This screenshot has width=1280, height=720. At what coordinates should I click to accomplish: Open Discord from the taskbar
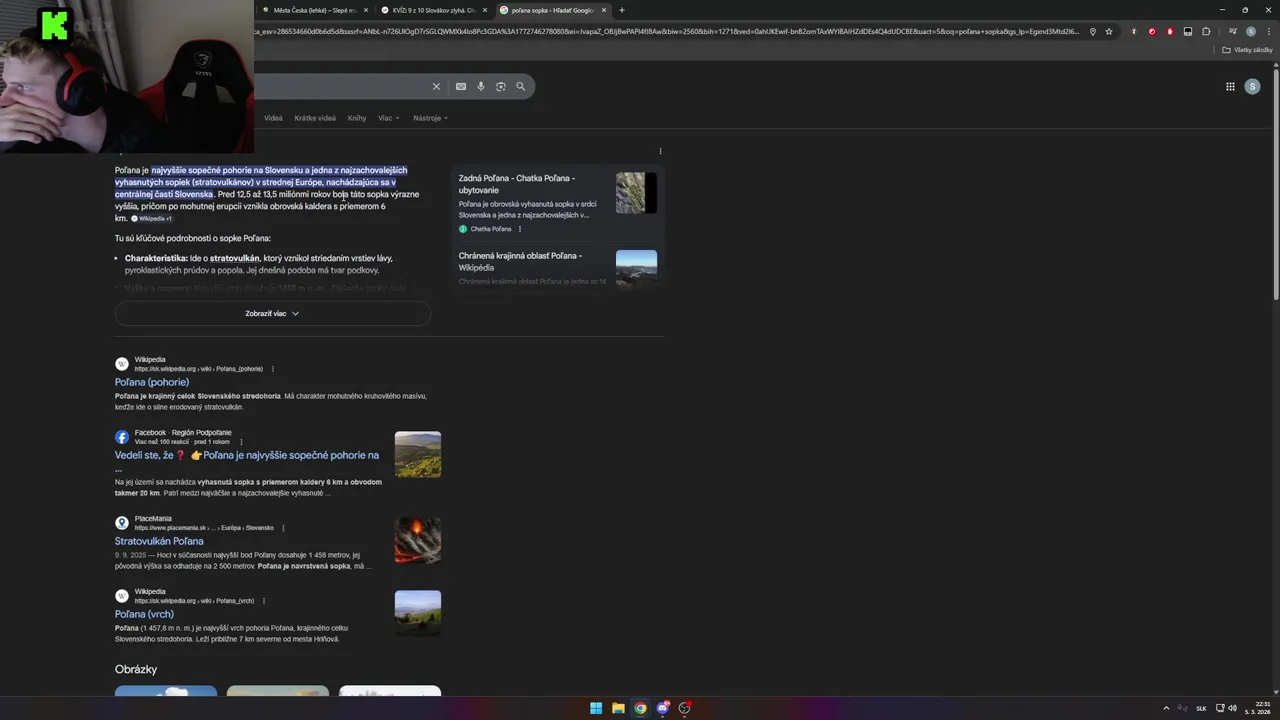(662, 708)
